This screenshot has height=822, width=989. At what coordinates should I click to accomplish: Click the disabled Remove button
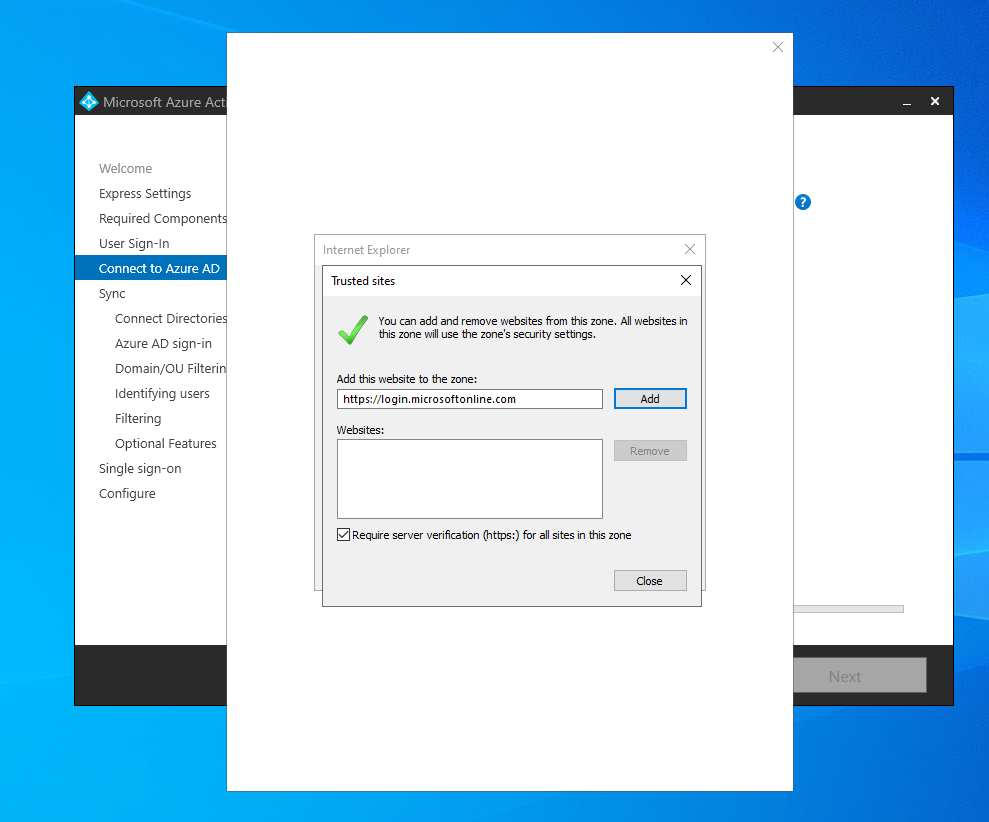click(x=650, y=450)
